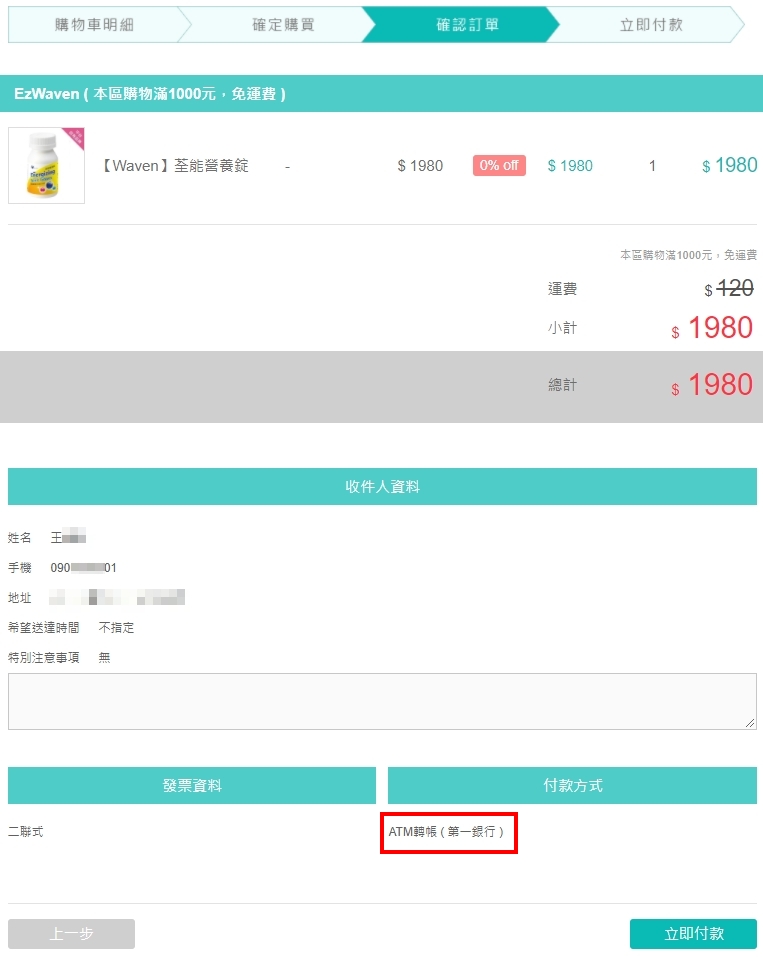Click the 確認訂單 active step
763x957 pixels.
(x=468, y=24)
